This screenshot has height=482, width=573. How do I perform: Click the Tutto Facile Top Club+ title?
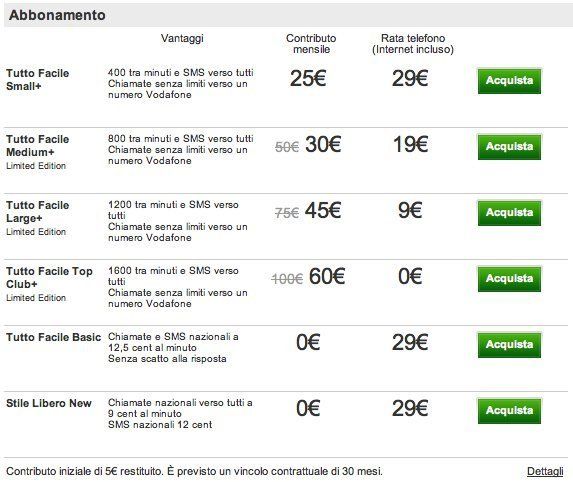(49, 278)
